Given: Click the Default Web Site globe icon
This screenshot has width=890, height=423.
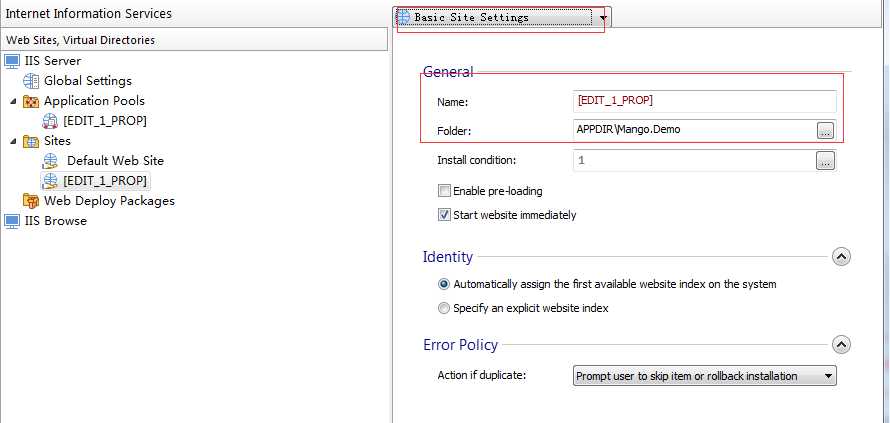Looking at the screenshot, I should pyautogui.click(x=50, y=161).
